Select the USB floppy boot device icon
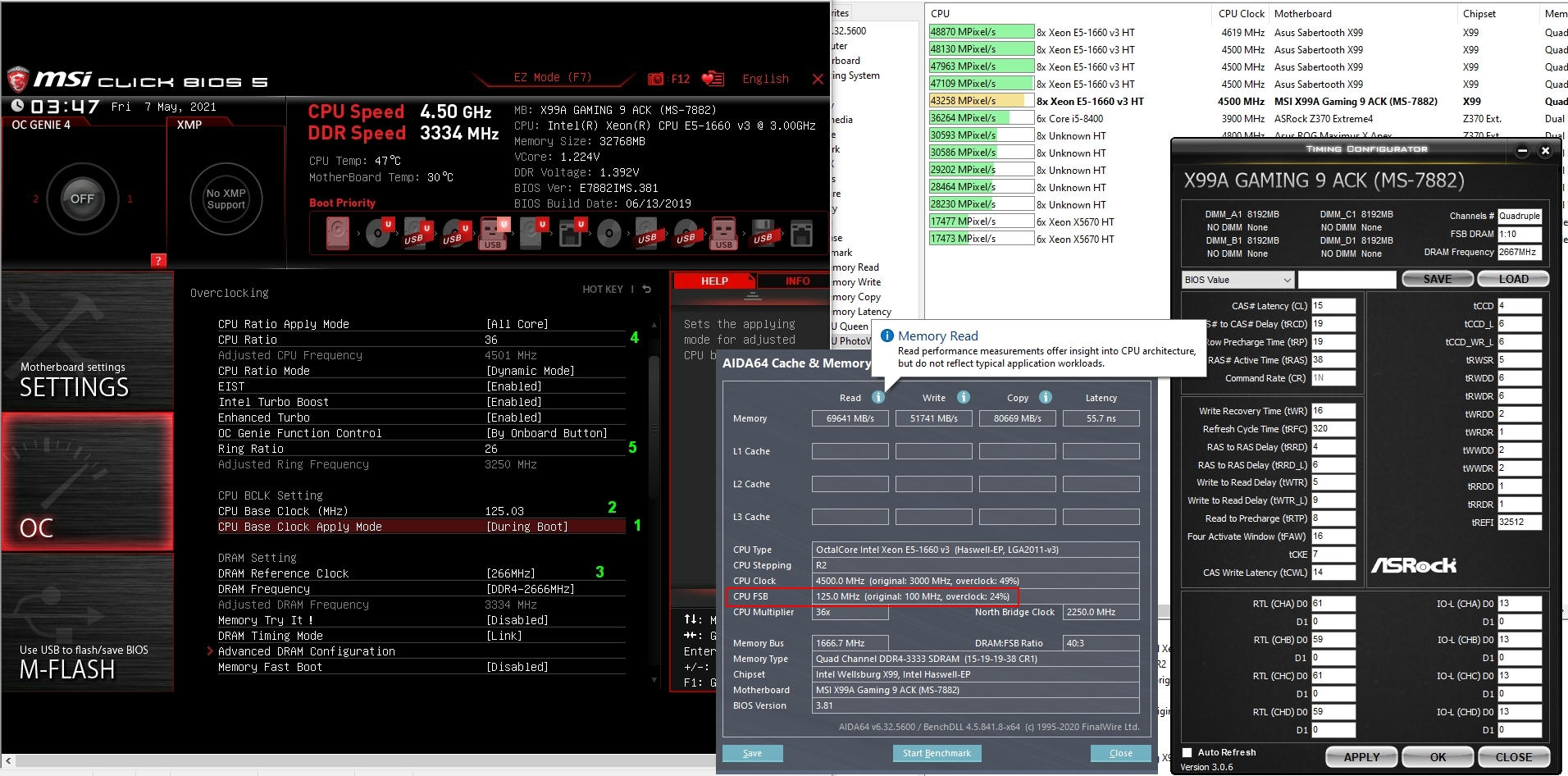 click(x=763, y=233)
